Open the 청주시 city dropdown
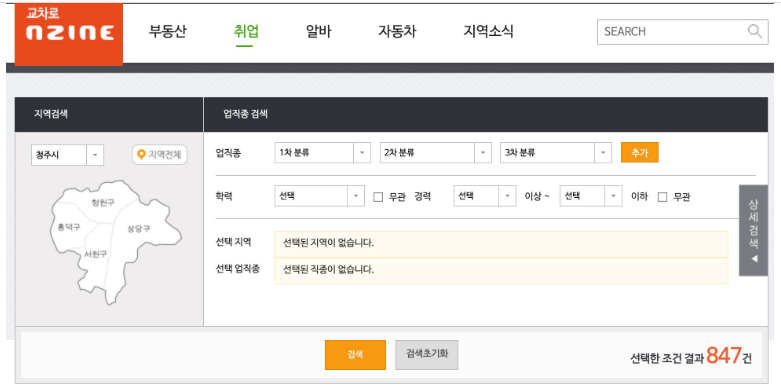The image size is (781, 390). (68, 155)
